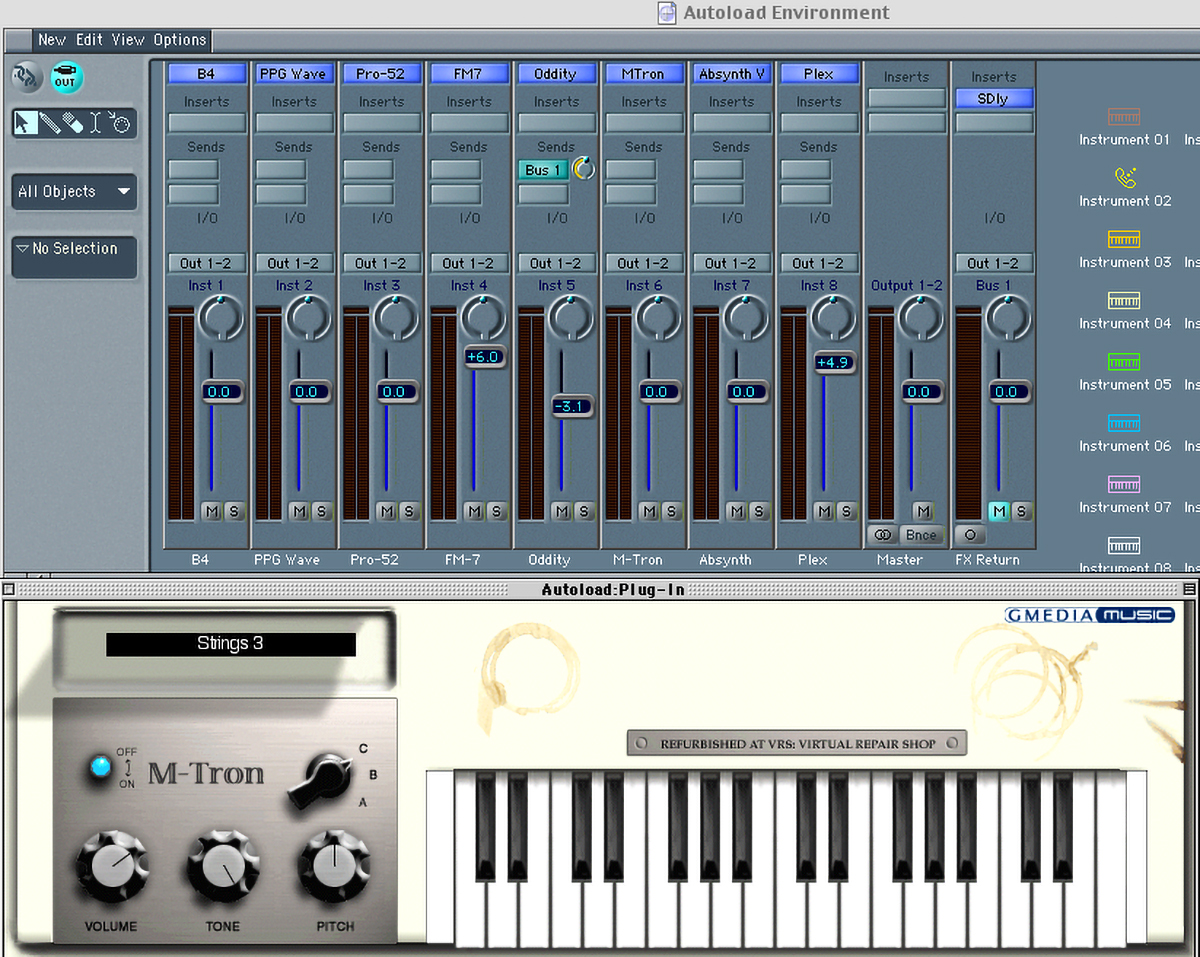Click the M-Tron PITCH knob
The image size is (1200, 957).
[334, 867]
